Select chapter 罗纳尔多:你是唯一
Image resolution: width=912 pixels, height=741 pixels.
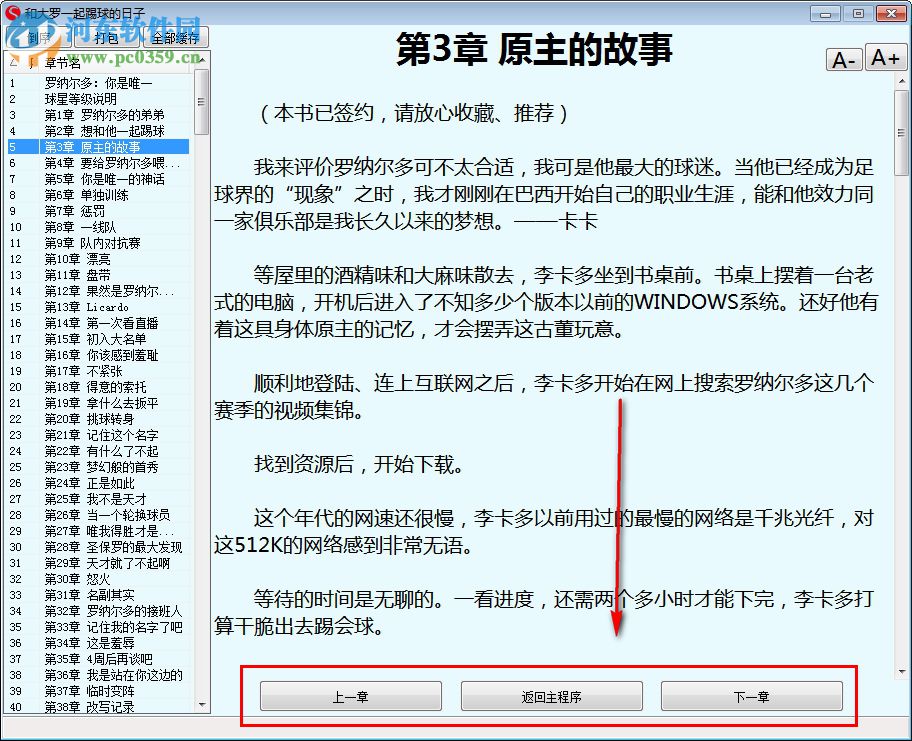[100, 82]
